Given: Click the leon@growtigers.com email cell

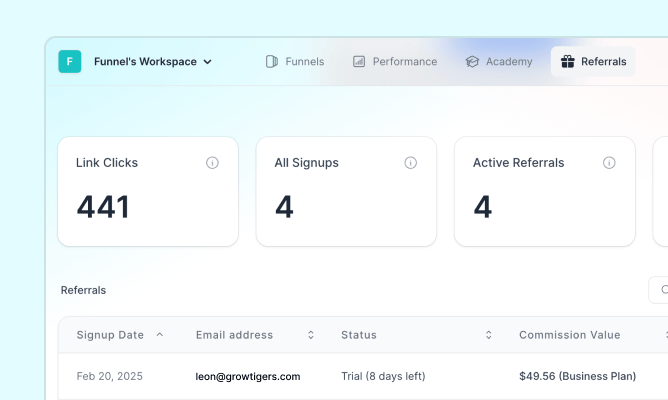Looking at the screenshot, I should coord(248,377).
